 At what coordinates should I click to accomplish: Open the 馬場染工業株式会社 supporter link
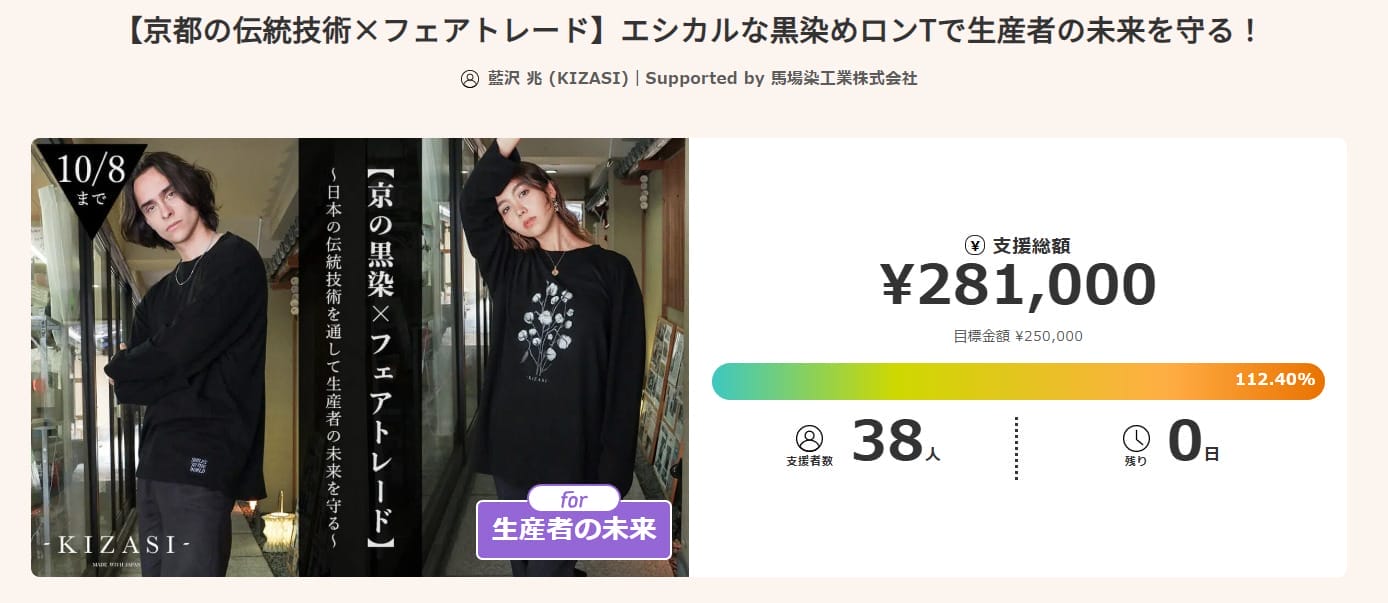click(844, 78)
